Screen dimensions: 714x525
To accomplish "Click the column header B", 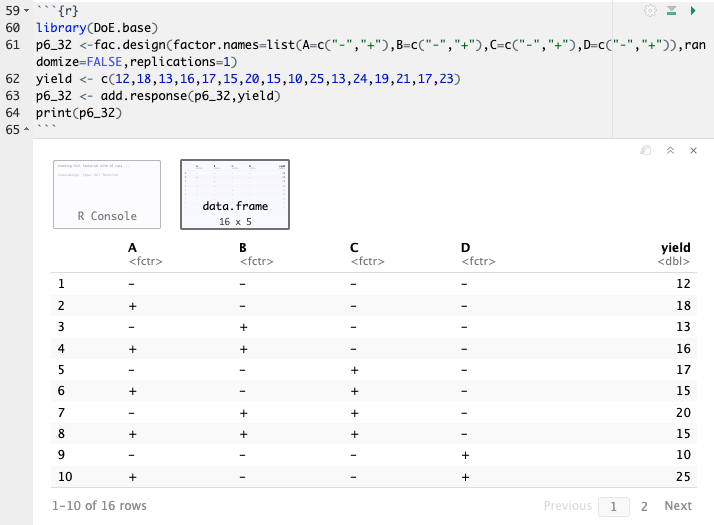I will (243, 248).
